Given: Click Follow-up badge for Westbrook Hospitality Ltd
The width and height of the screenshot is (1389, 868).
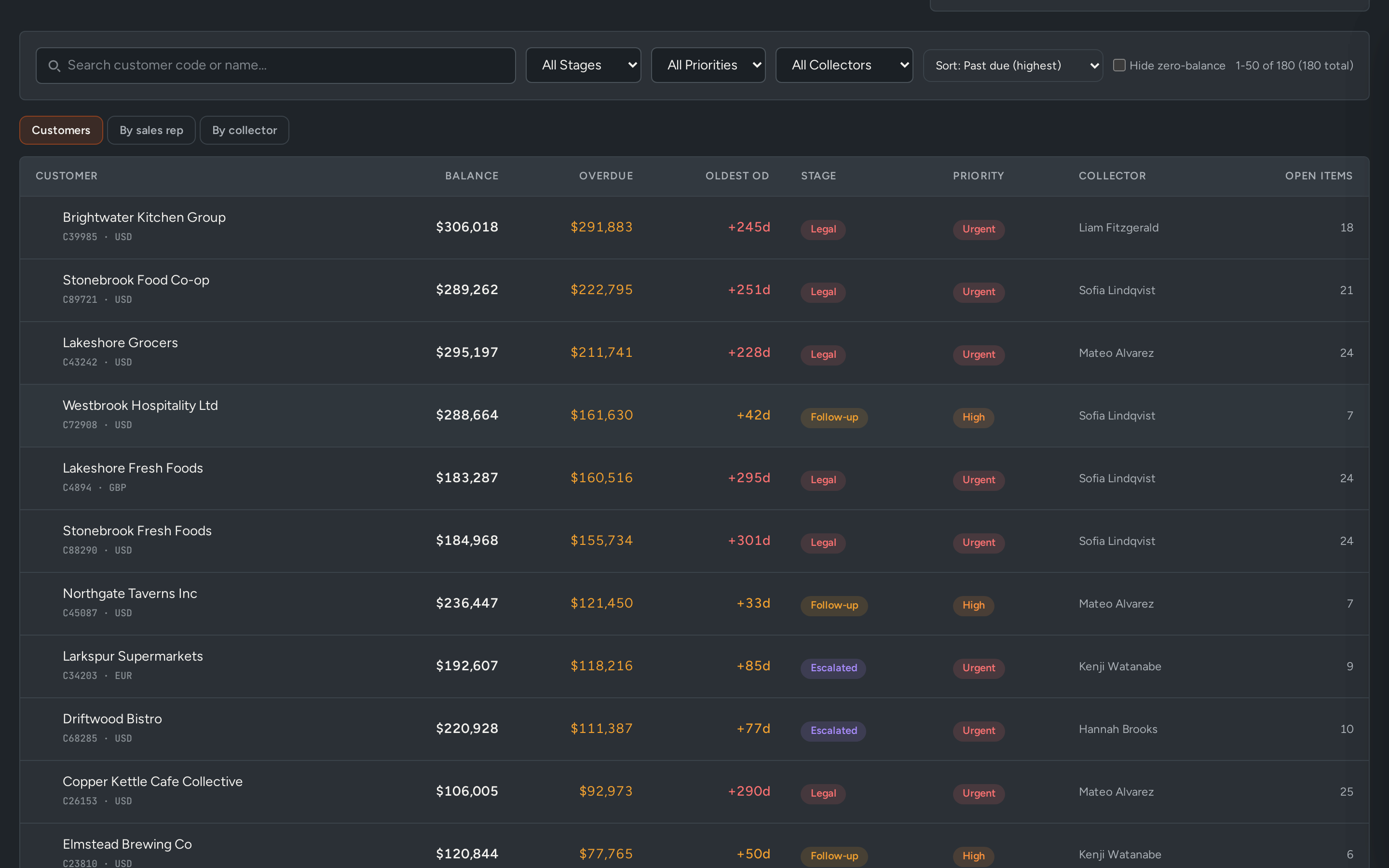Looking at the screenshot, I should 834,417.
